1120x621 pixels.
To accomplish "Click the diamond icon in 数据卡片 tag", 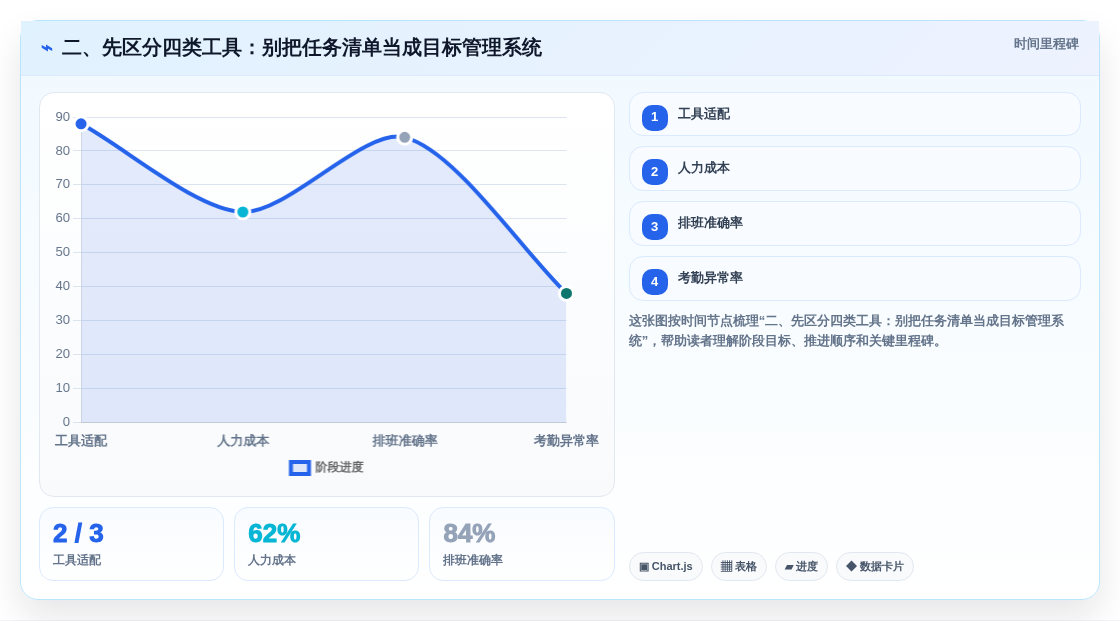I will (851, 566).
